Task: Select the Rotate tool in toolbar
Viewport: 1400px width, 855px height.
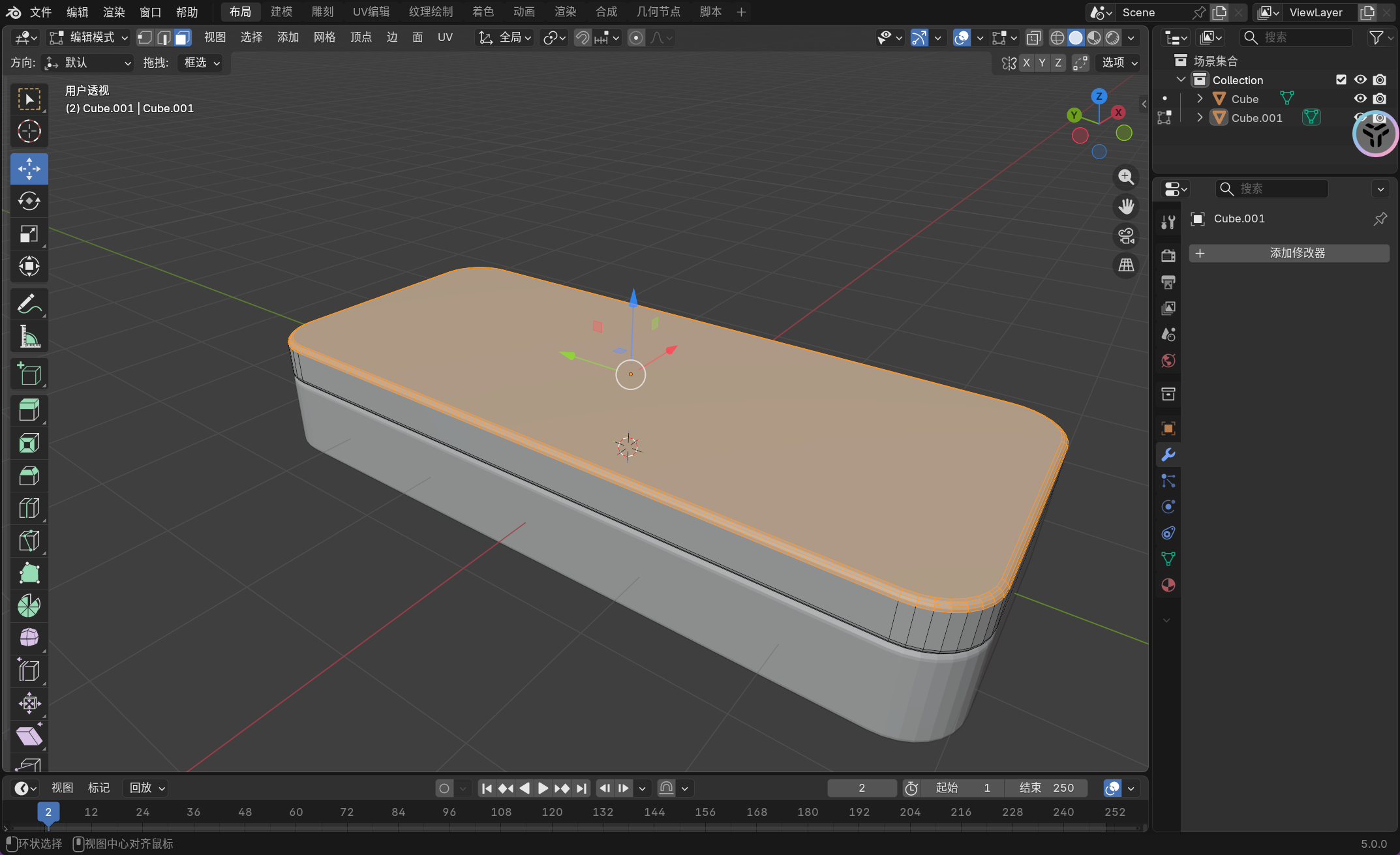Action: tap(29, 202)
